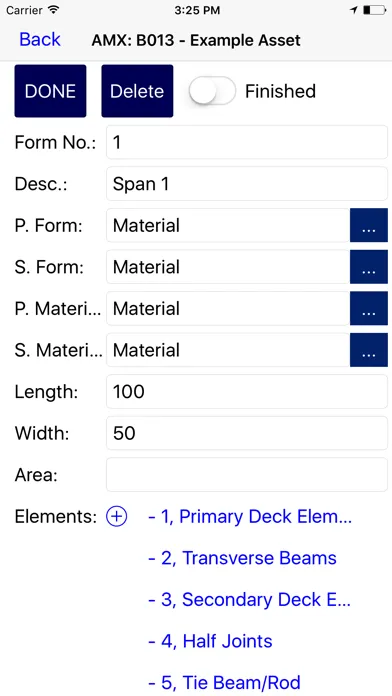Edit the Desc. field showing Span 1

click(x=247, y=184)
